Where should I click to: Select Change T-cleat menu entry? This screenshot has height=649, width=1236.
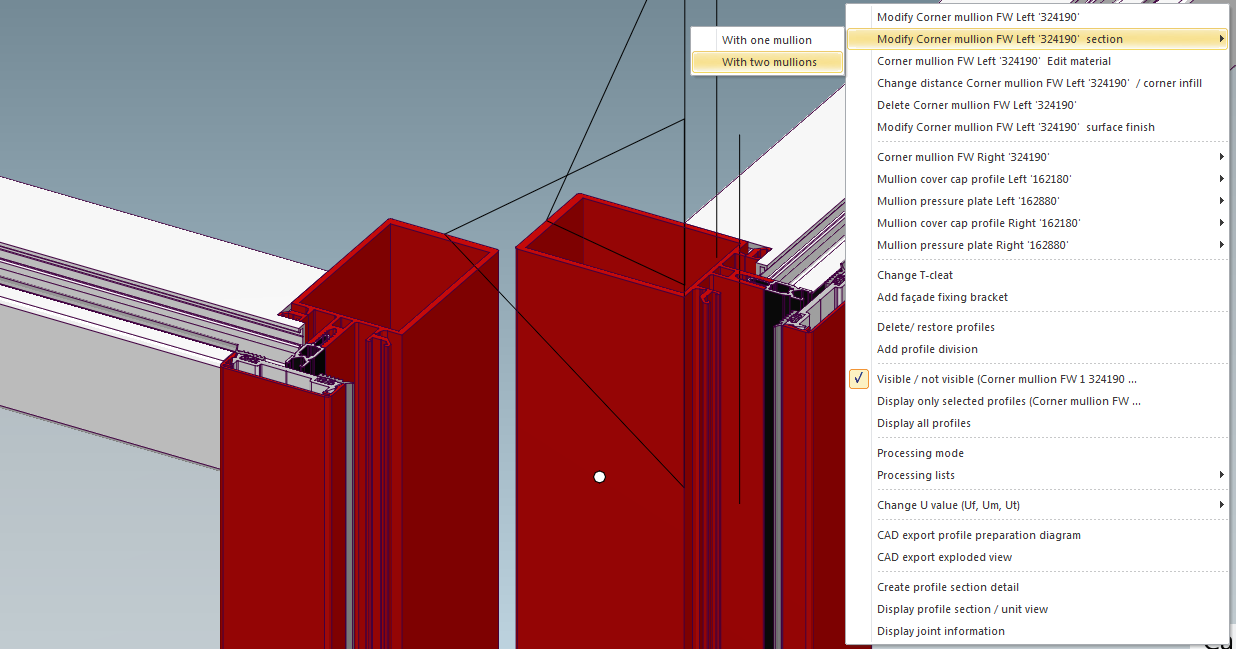(914, 275)
